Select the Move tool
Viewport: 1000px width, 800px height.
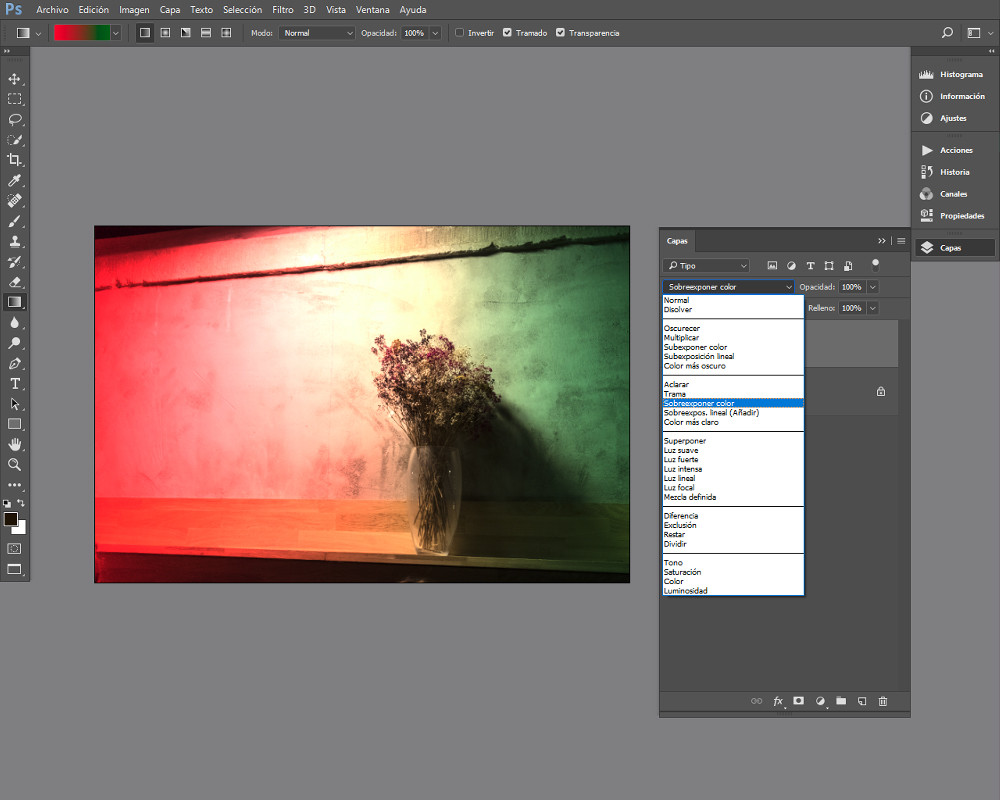tap(14, 78)
